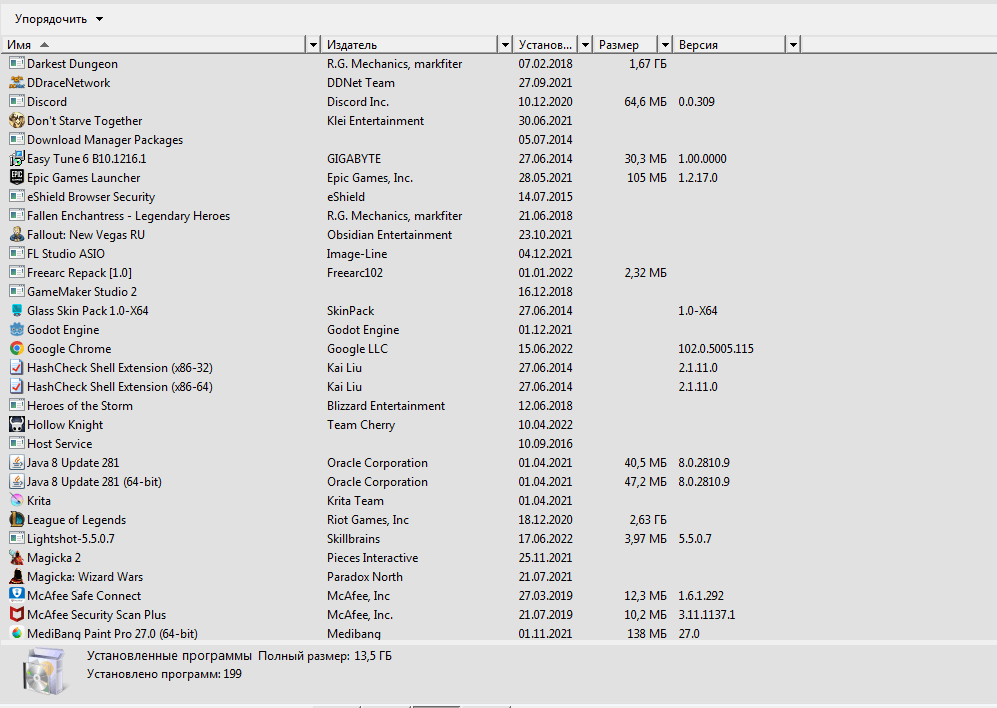The width and height of the screenshot is (997, 708).
Task: Click install date 15.06.2022
Action: coord(546,349)
